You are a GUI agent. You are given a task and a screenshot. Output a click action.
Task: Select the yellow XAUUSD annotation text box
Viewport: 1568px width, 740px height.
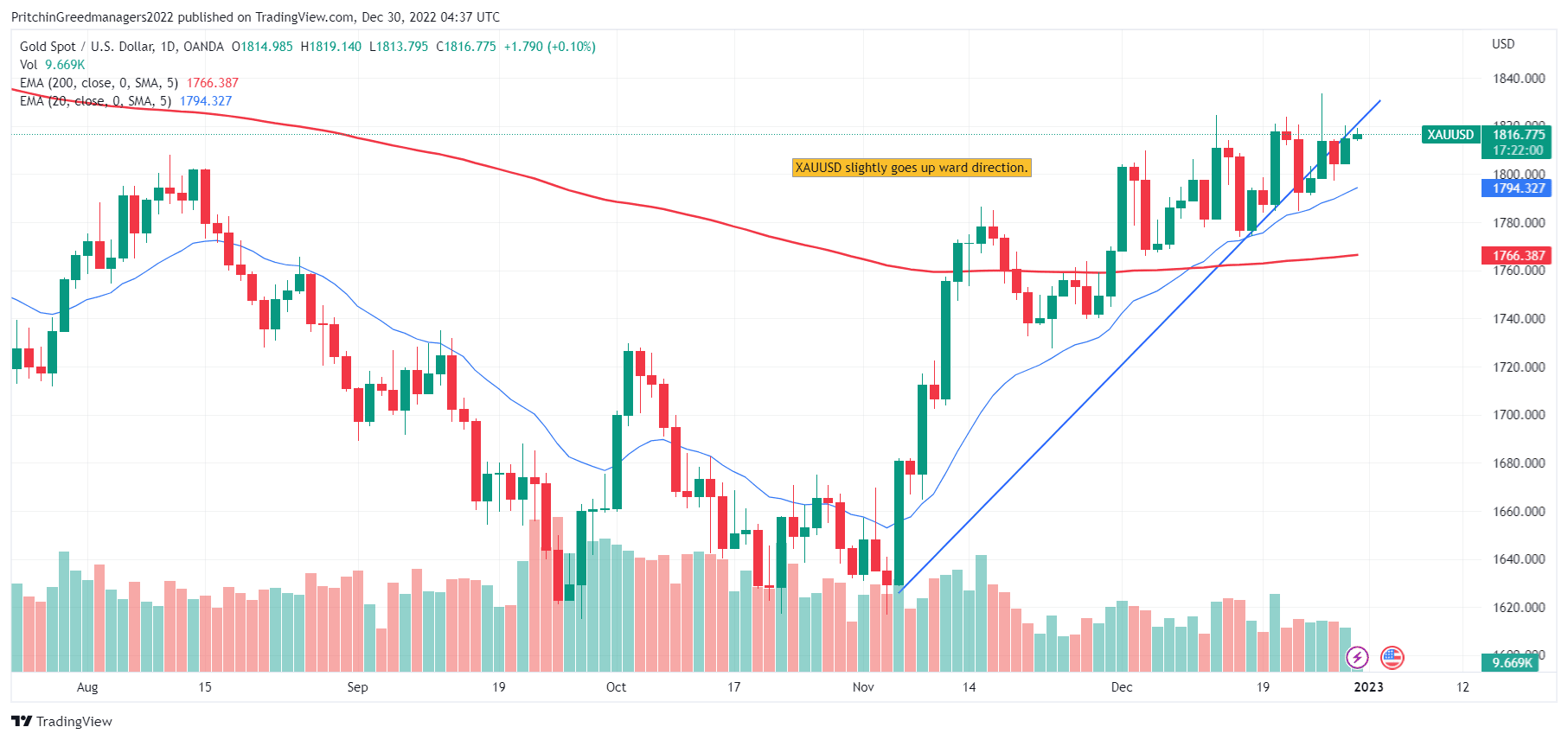(x=912, y=168)
